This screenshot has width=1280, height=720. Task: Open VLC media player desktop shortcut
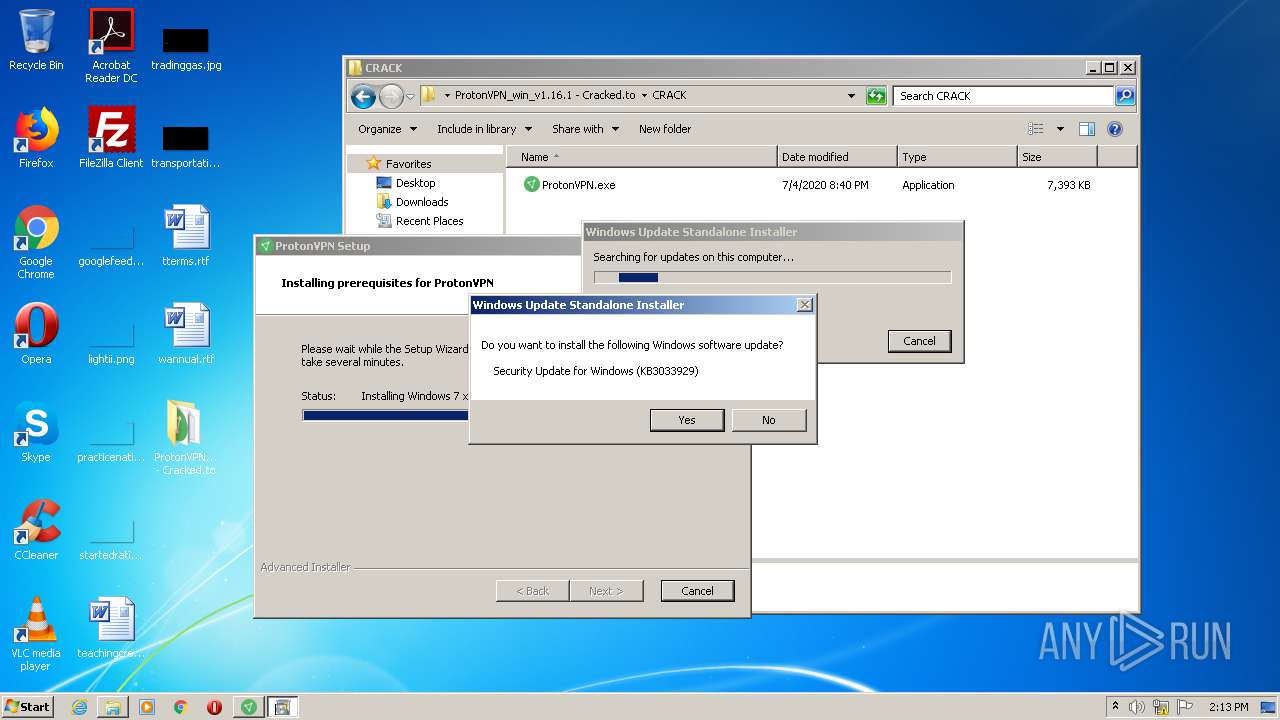point(36,634)
